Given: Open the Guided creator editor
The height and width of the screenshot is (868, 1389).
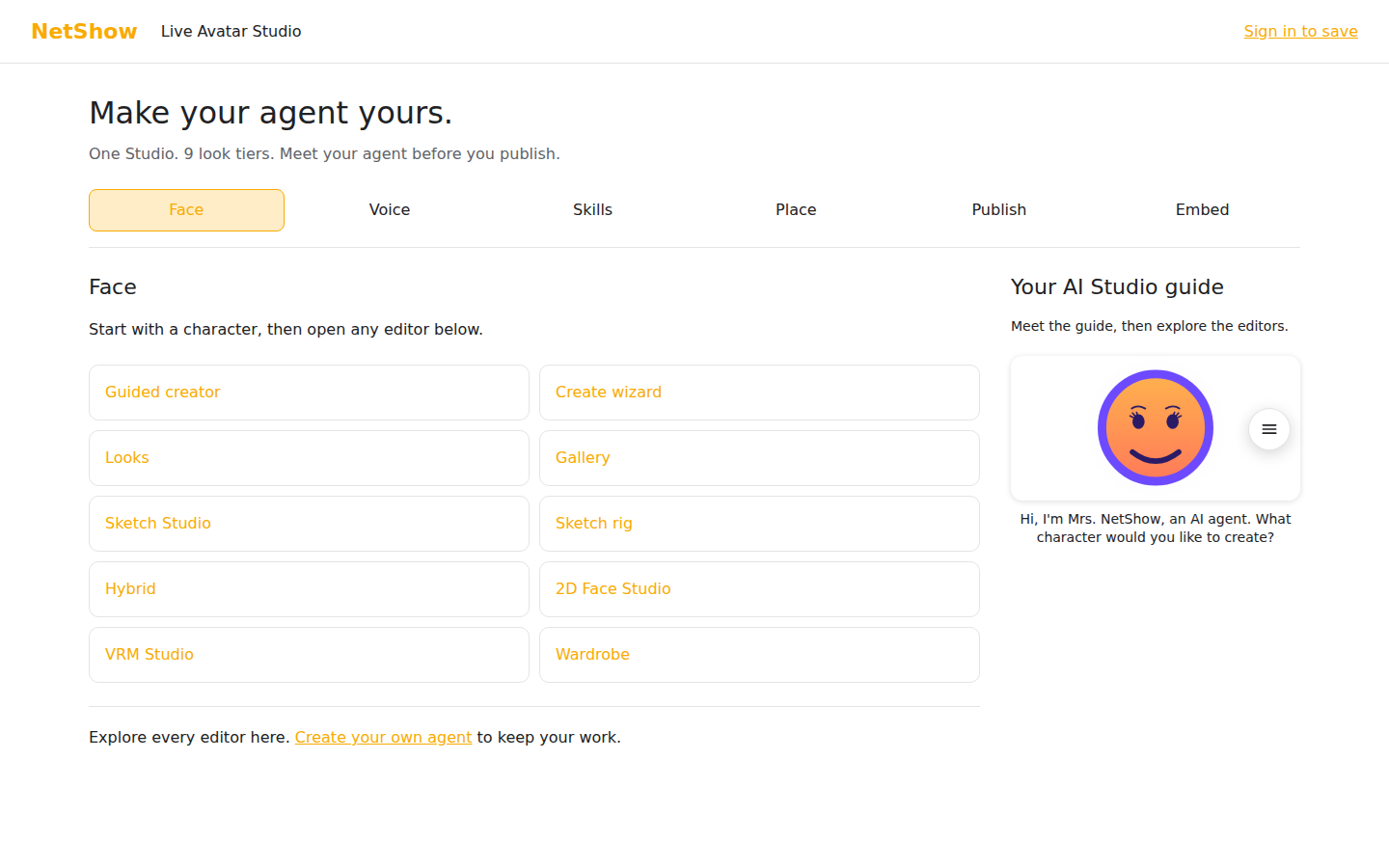Looking at the screenshot, I should [x=309, y=393].
